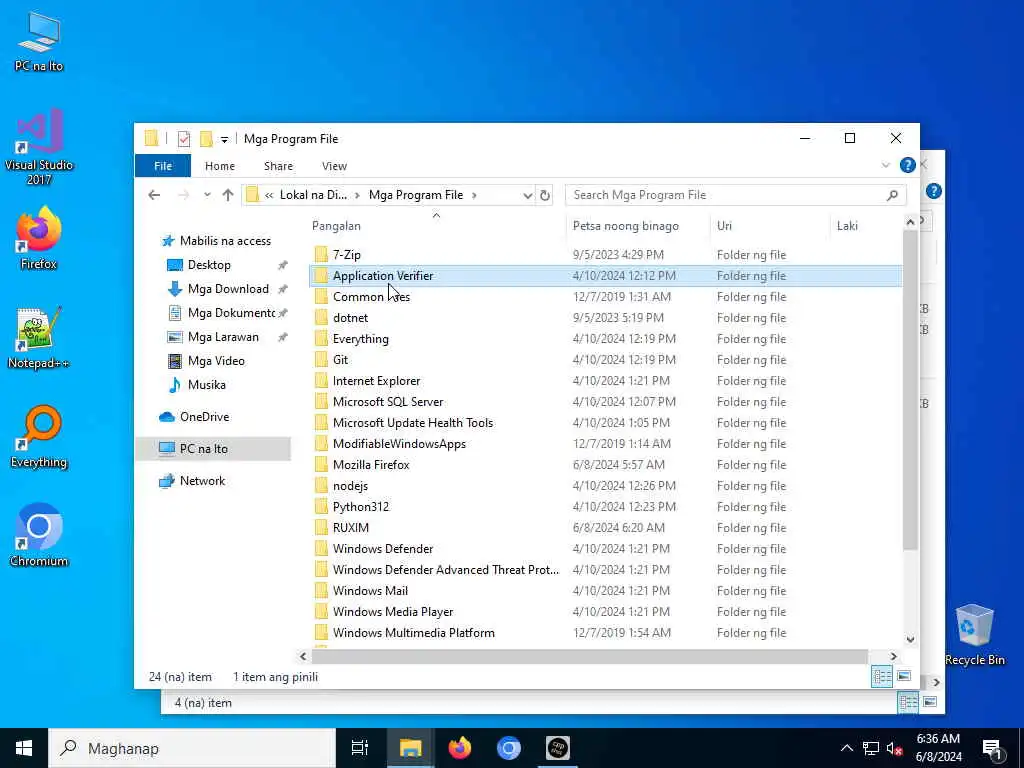This screenshot has height=768, width=1024.
Task: Open the recent locations dropdown arrow
Action: (x=207, y=195)
